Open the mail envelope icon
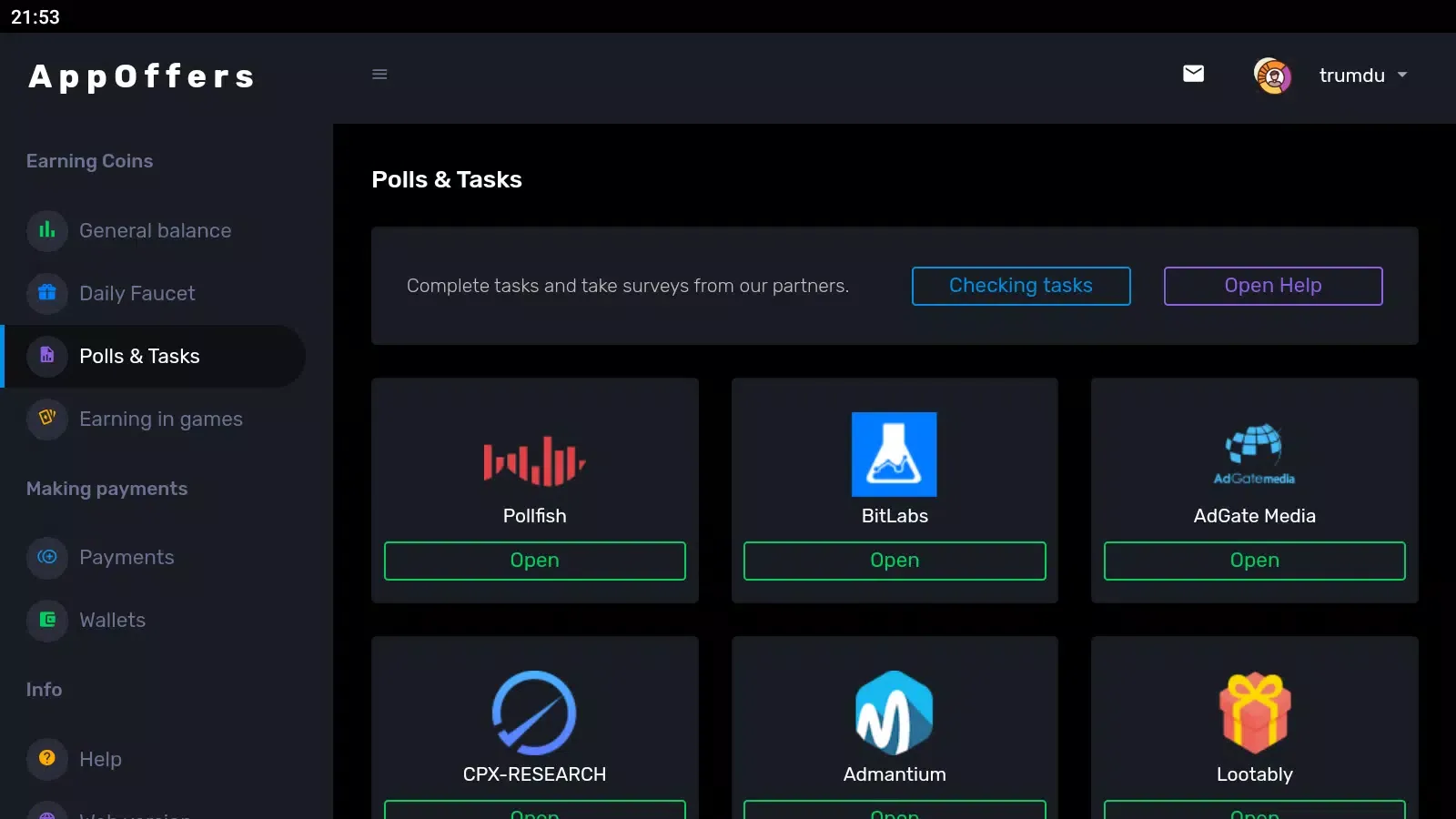The width and height of the screenshot is (1456, 819). coord(1193,74)
